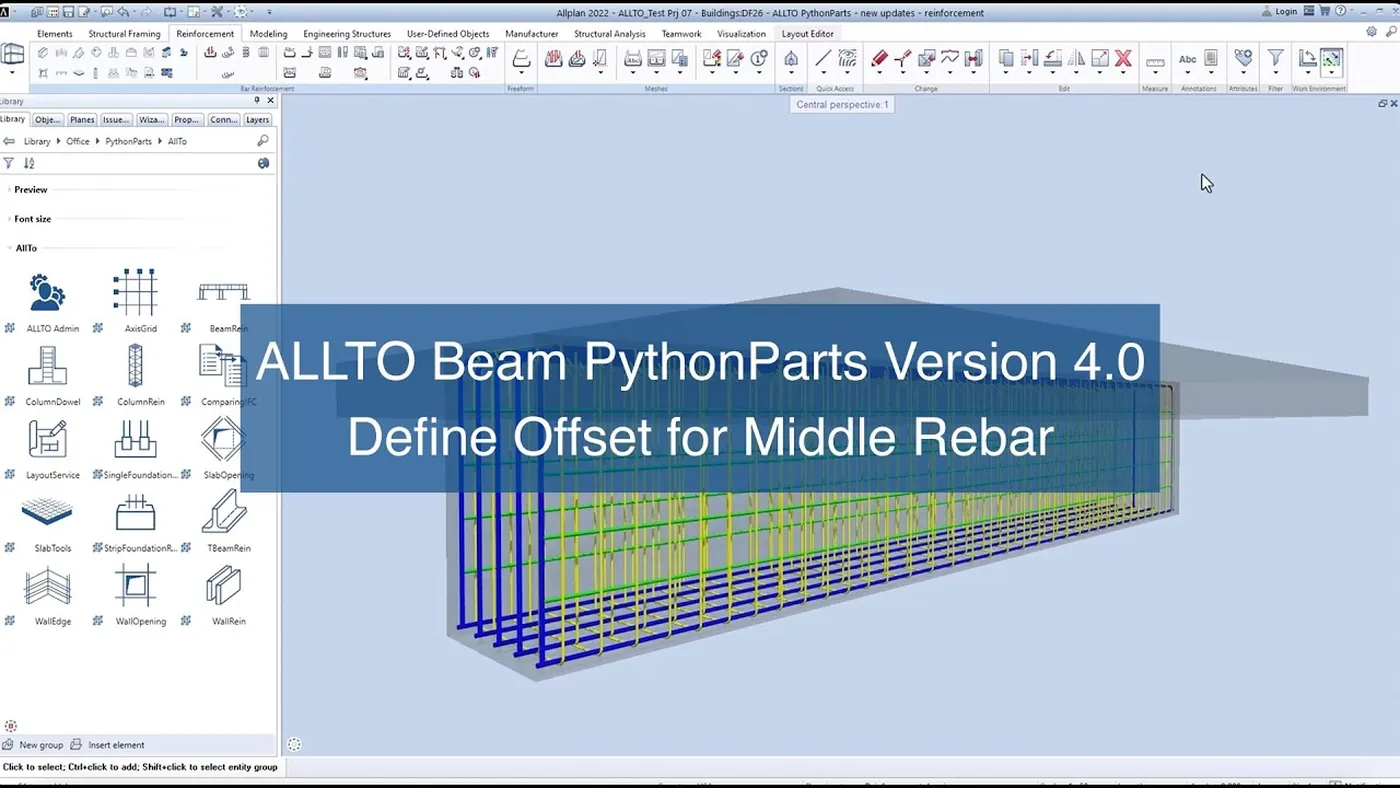Click the Sections tool icon
Screen dimensions: 1400x788
point(791,59)
